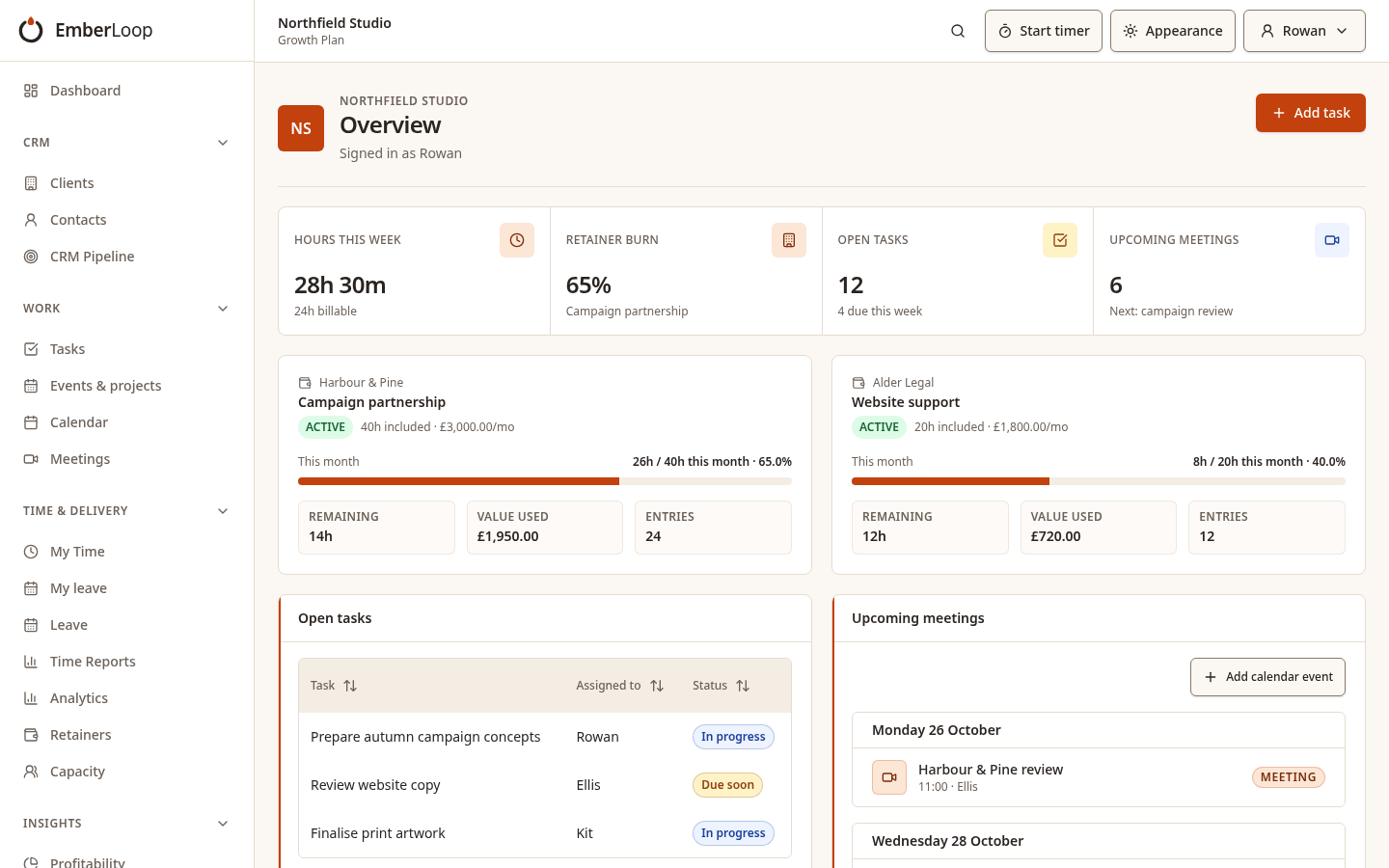Sort open tasks by Assigned to
Image resolution: width=1389 pixels, height=868 pixels.
tap(620, 686)
